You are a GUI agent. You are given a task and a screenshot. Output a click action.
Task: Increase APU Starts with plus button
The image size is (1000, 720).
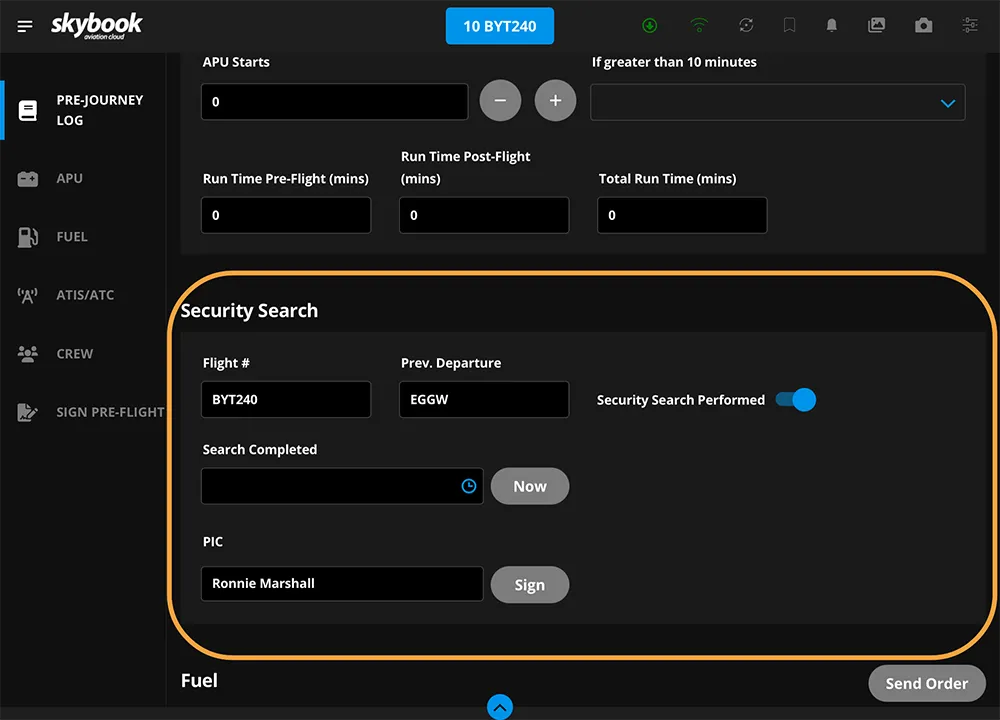555,101
